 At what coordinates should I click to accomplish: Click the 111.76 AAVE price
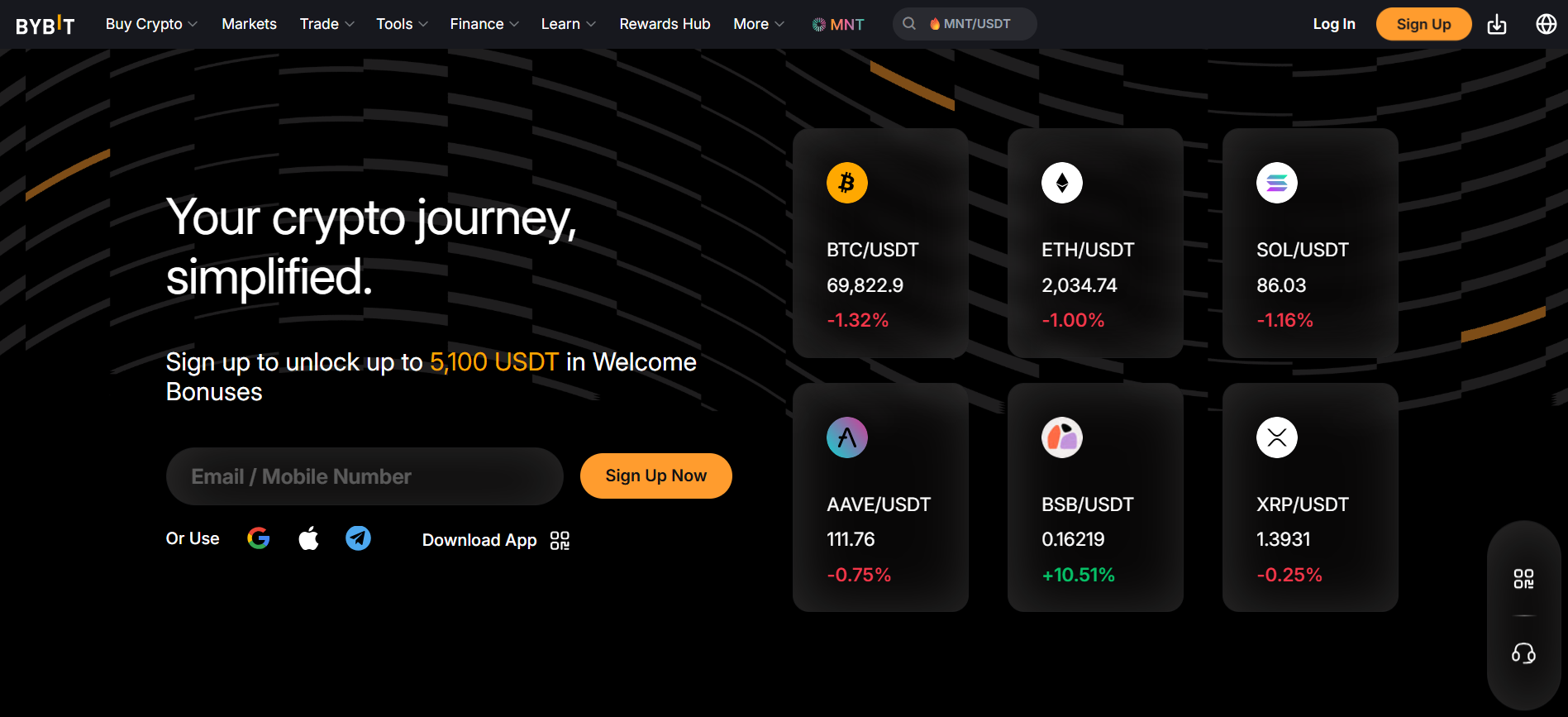(851, 539)
